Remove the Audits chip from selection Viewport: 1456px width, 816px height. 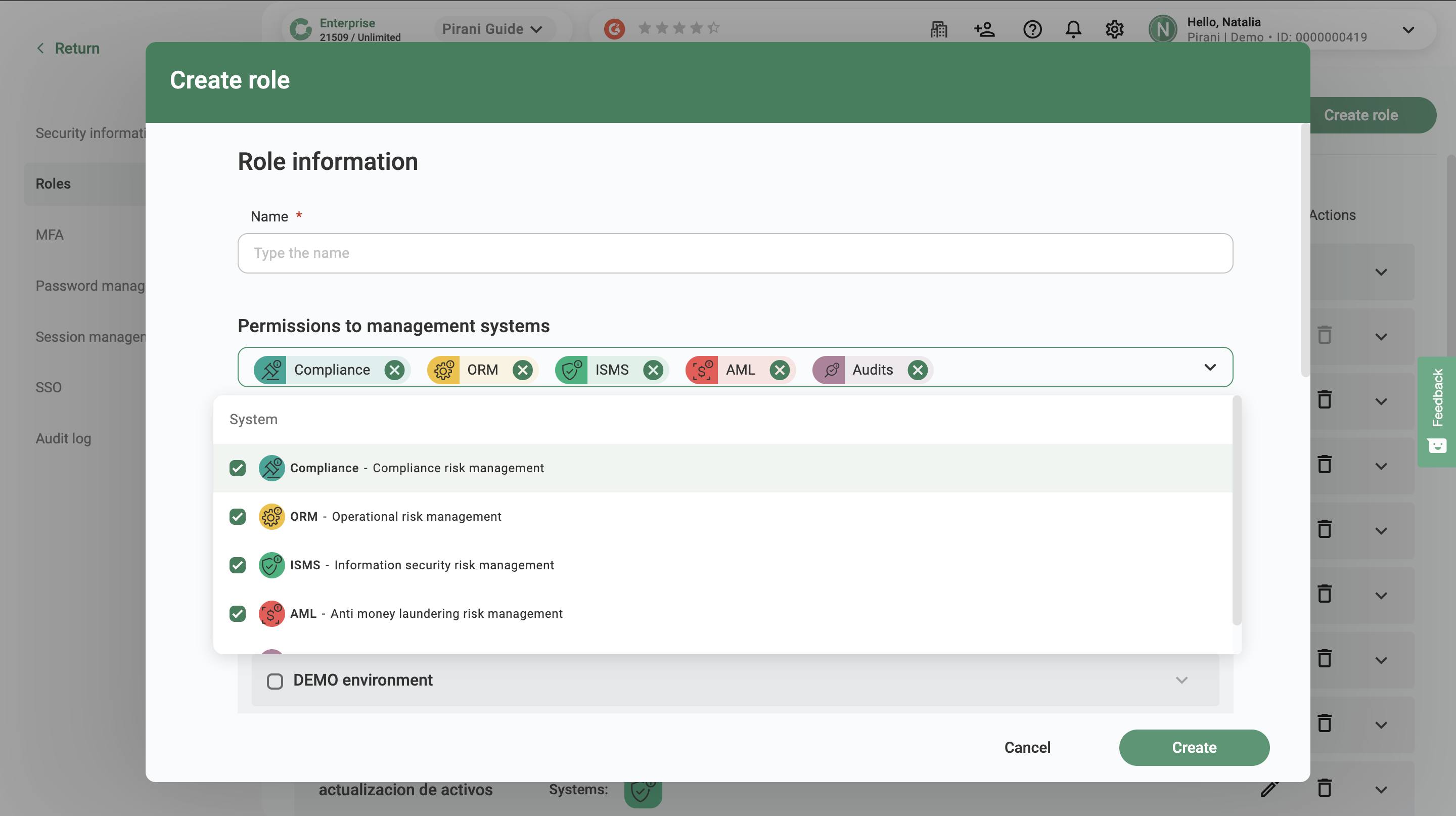pos(918,370)
